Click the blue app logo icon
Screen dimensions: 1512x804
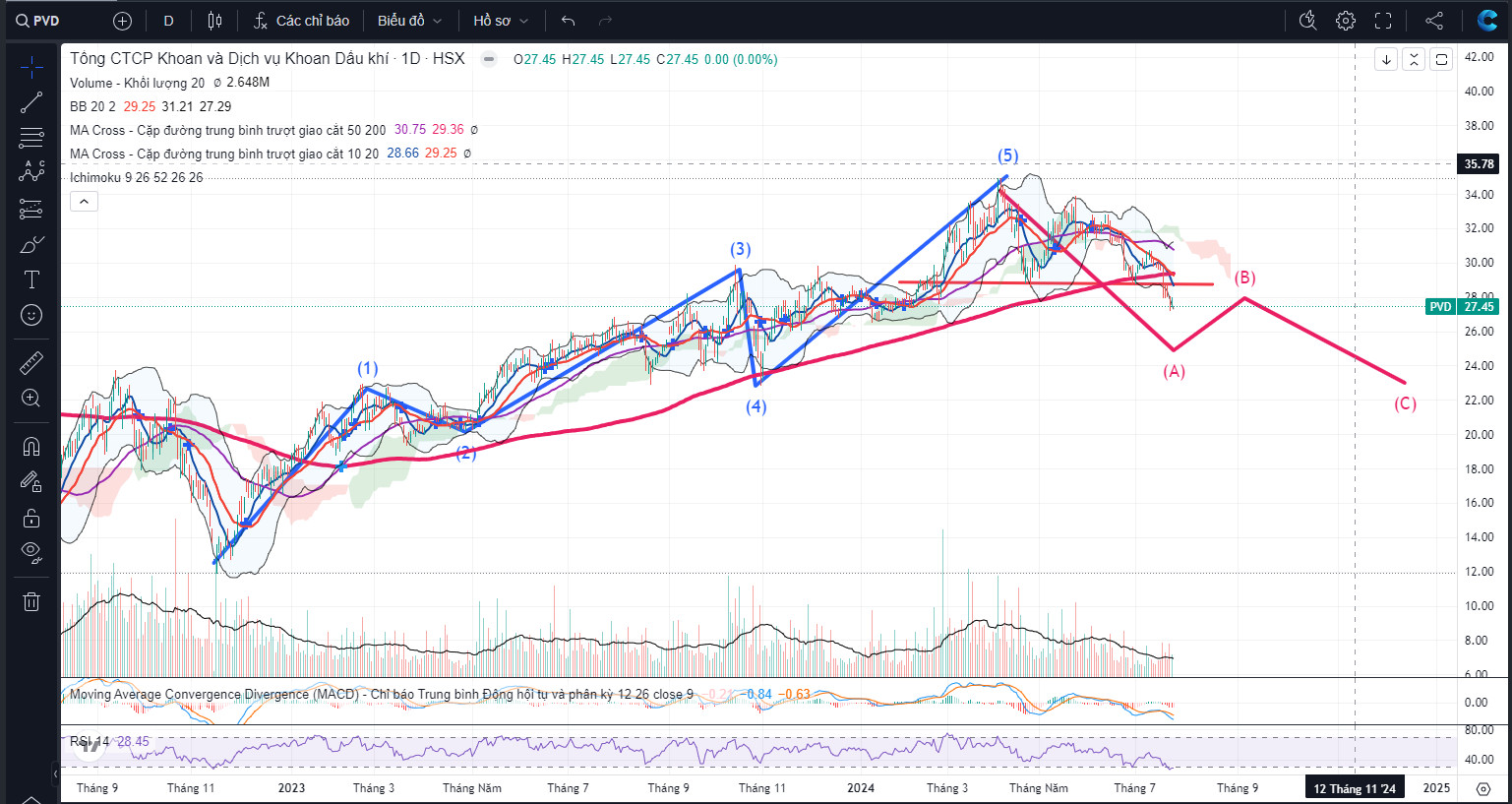(1487, 21)
